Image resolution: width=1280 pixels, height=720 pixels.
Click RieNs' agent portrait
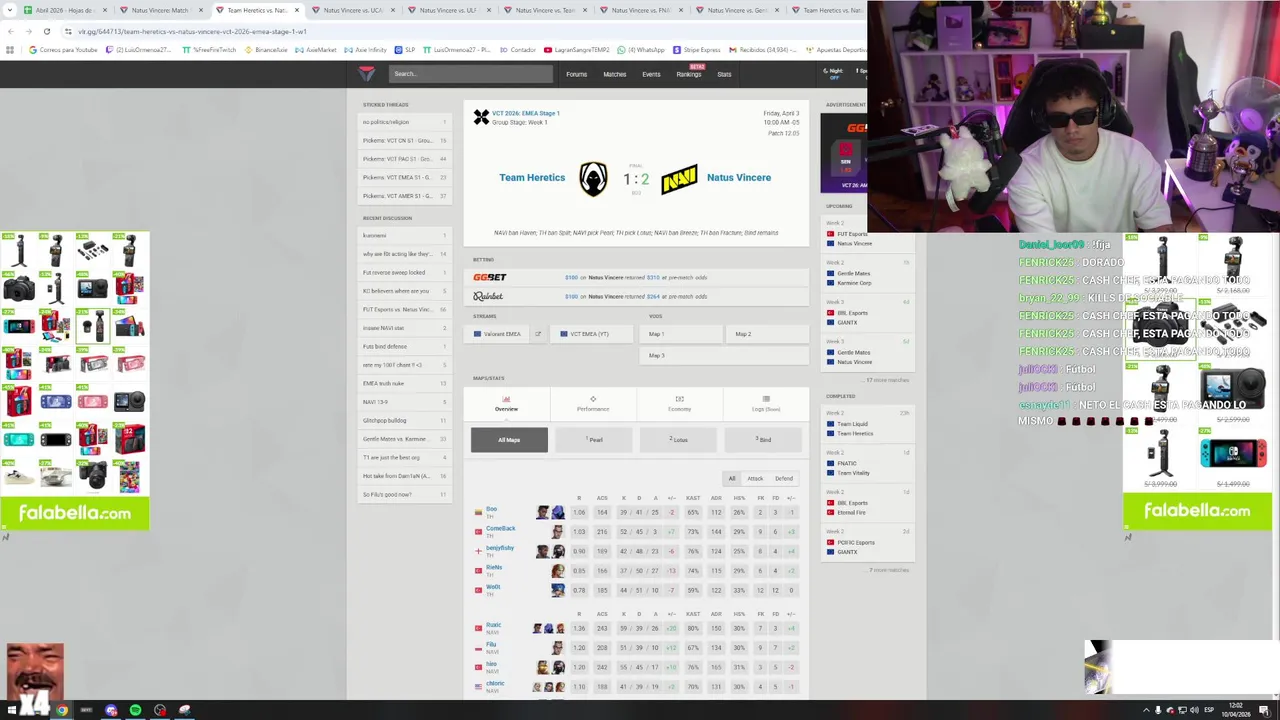(557, 571)
